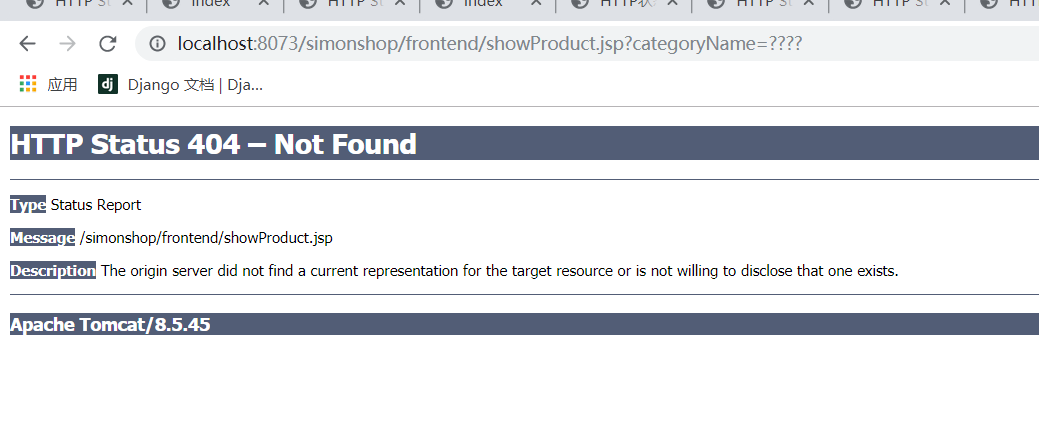1039x434 pixels.
Task: Switch to the leftmost HTTP Status tab
Action: tap(73, 3)
